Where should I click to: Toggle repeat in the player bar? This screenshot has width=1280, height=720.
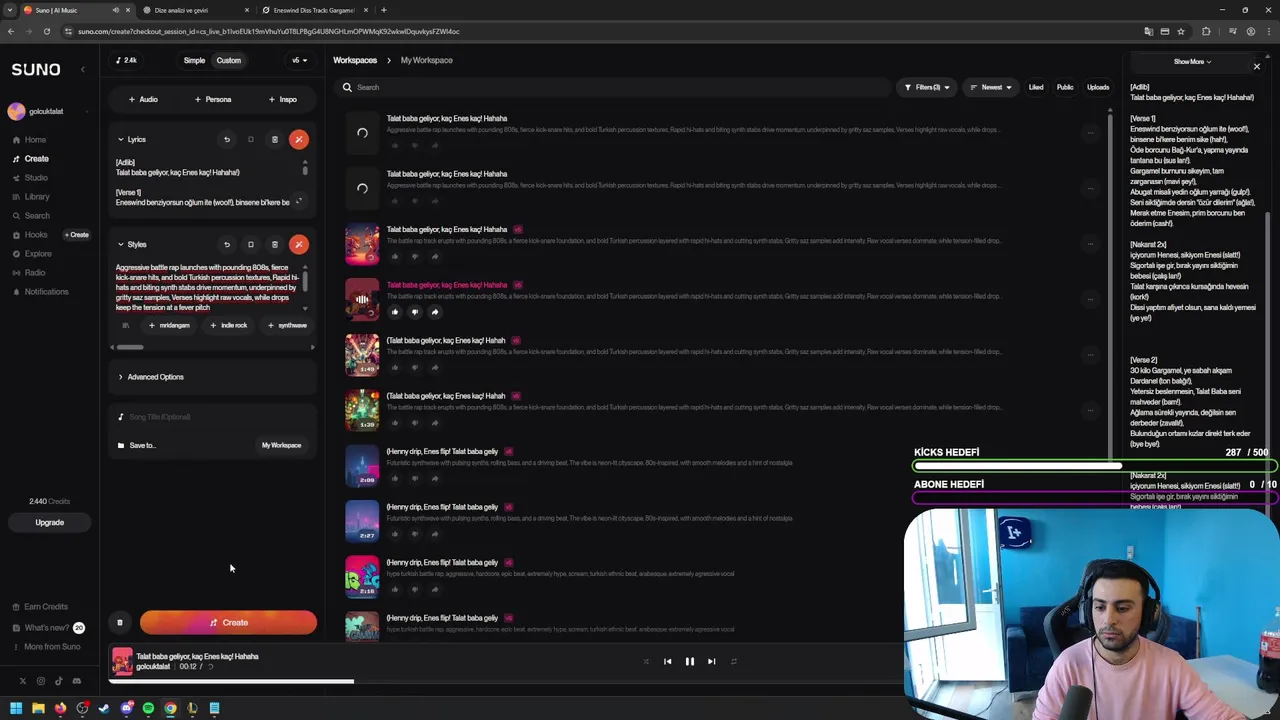(x=733, y=661)
